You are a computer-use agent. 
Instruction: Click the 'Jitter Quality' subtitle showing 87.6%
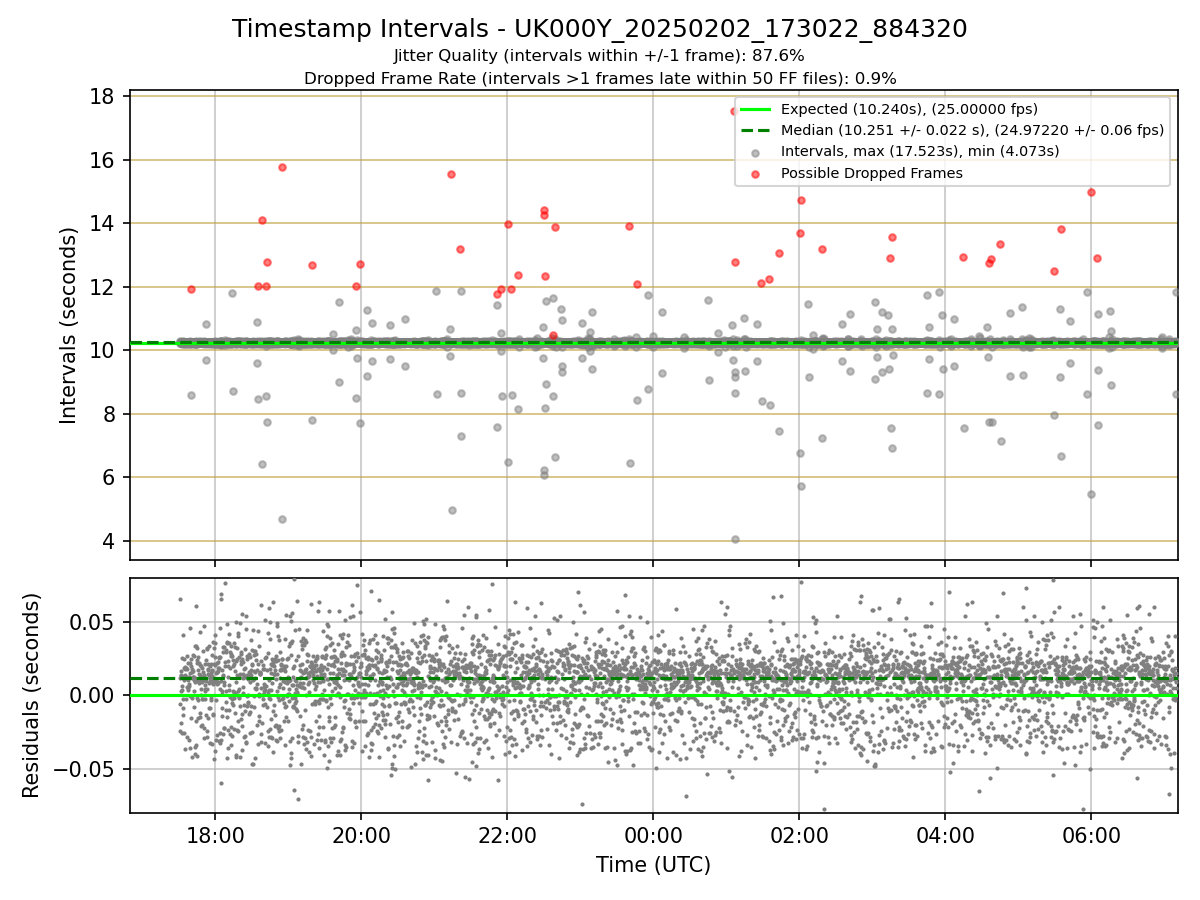[600, 56]
